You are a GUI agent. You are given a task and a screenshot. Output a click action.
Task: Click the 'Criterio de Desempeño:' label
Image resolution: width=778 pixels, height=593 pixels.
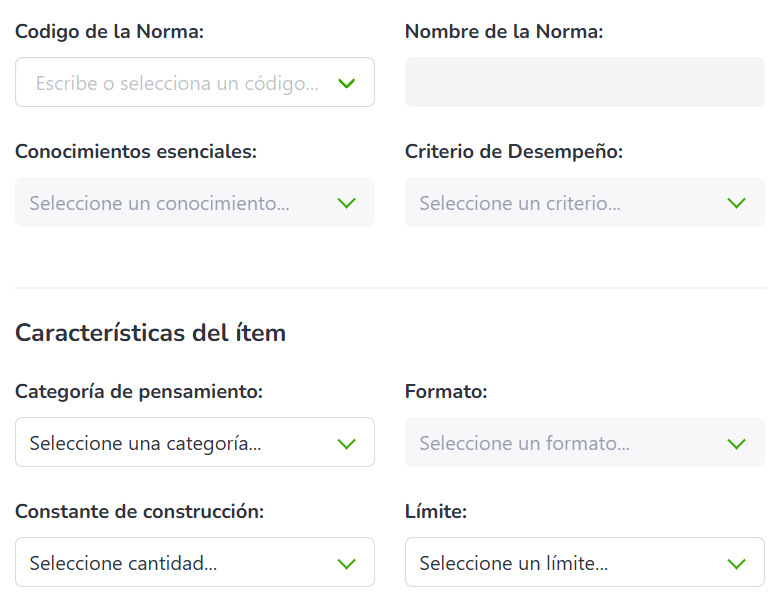(x=514, y=152)
